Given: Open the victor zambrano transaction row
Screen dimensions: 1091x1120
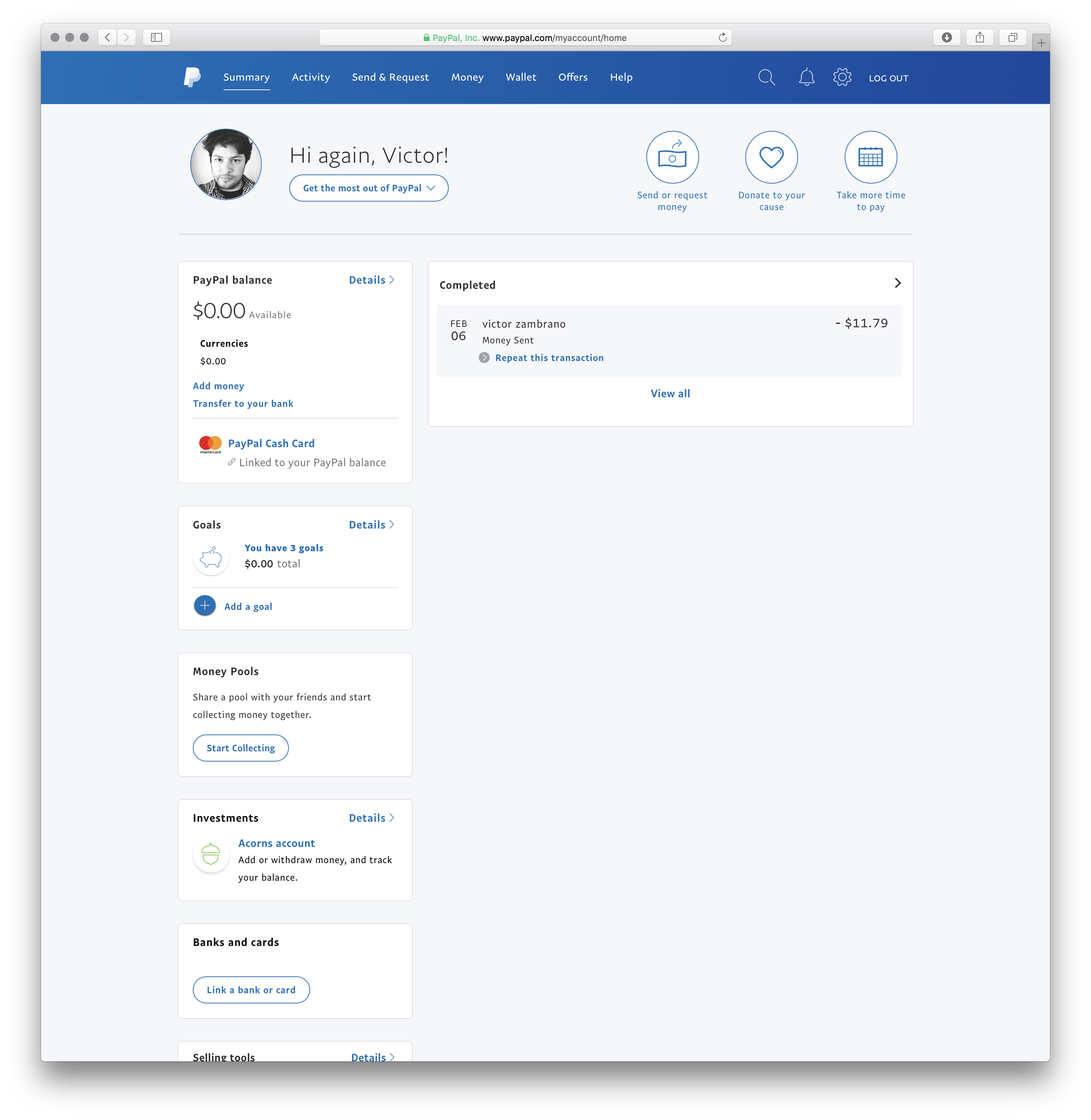Looking at the screenshot, I should [669, 341].
